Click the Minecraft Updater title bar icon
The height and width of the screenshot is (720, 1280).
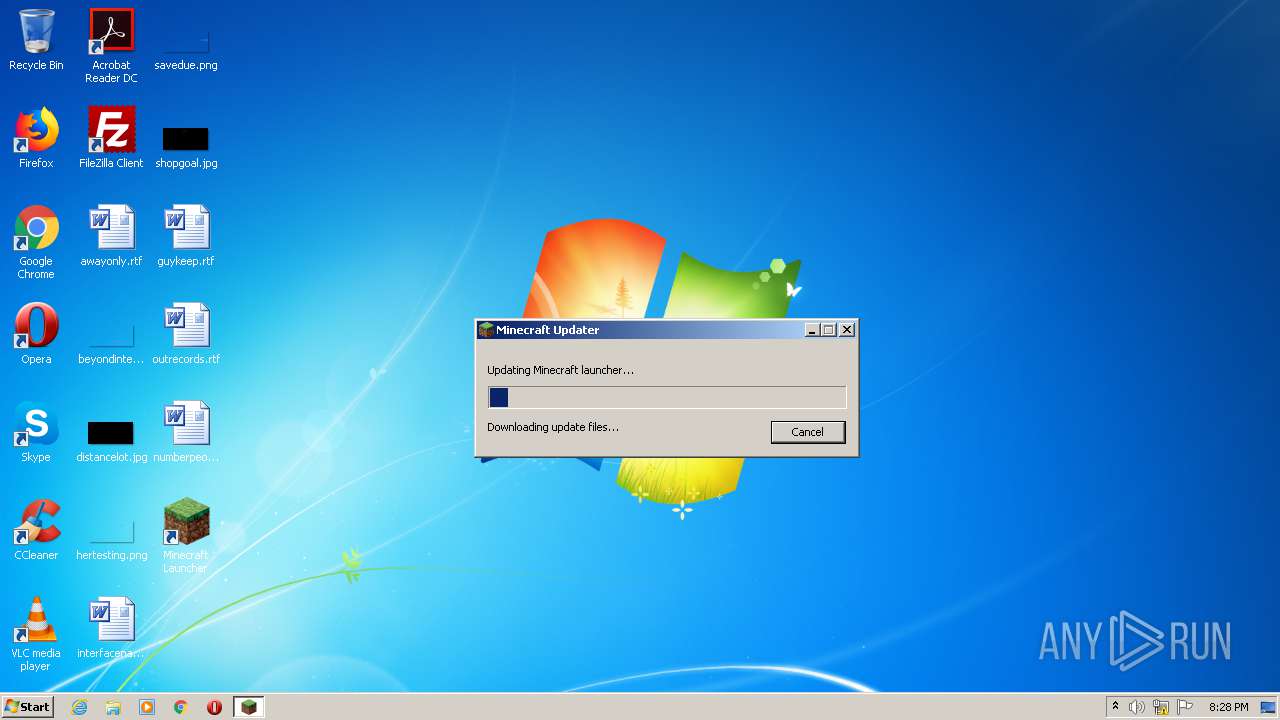486,330
